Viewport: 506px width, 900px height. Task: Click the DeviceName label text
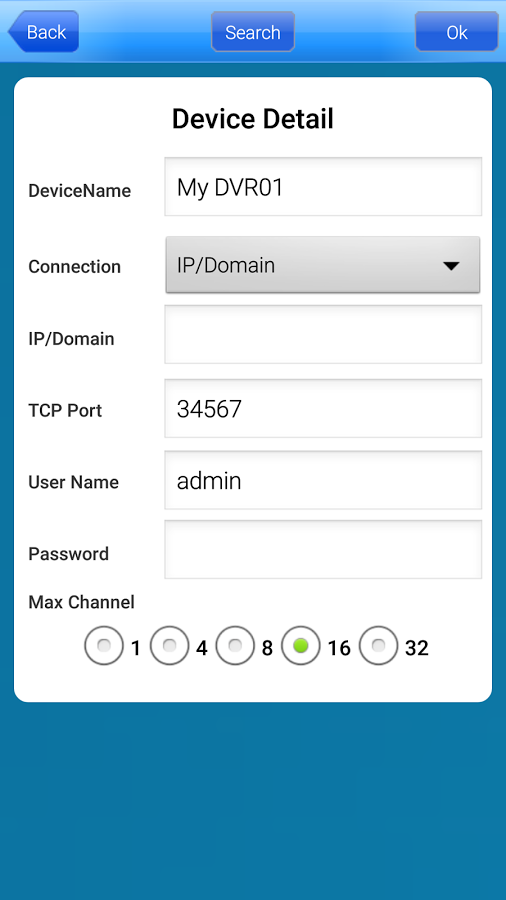[x=80, y=191]
